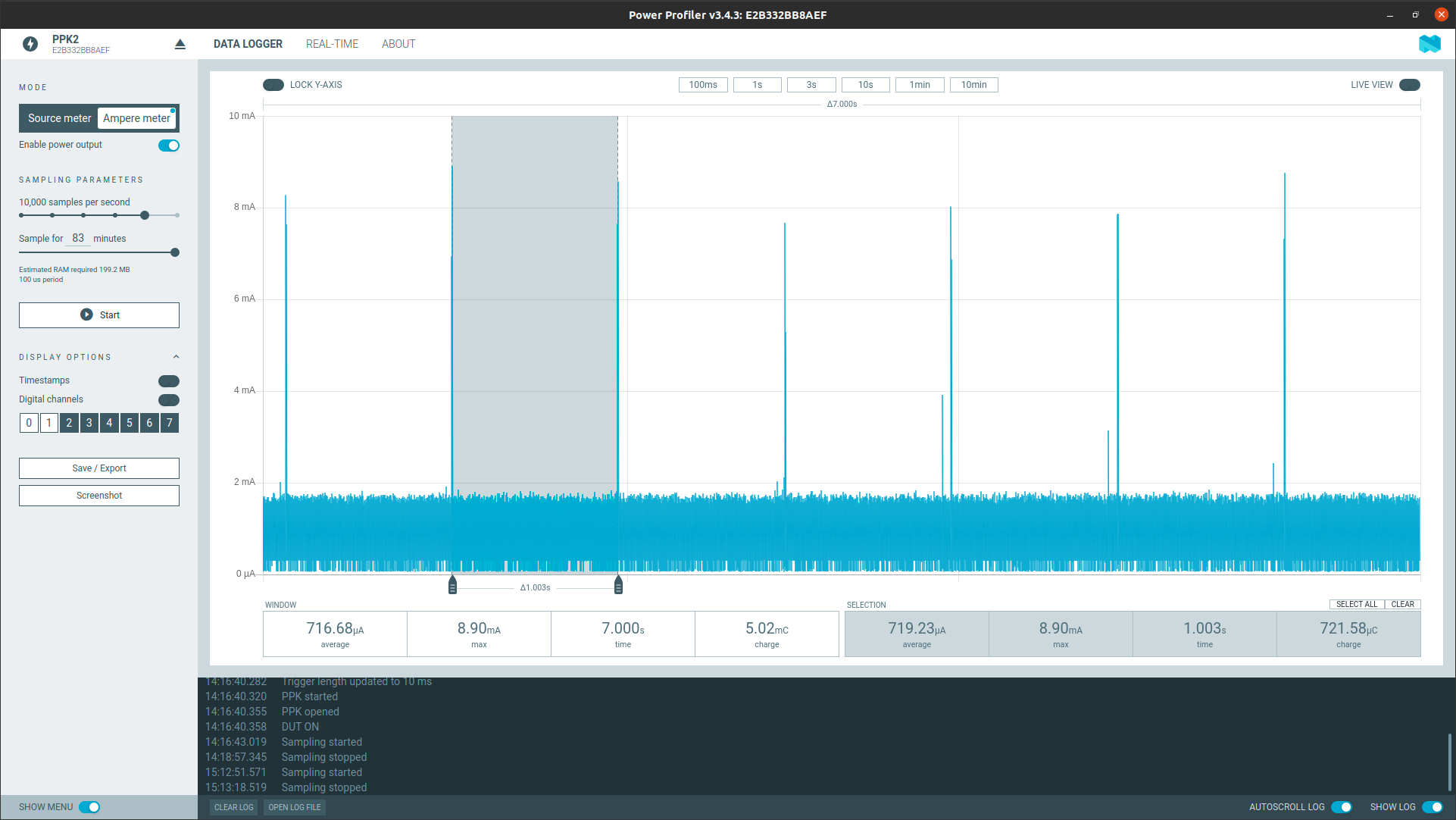Click the Ampere meter mode icon

coord(136,118)
